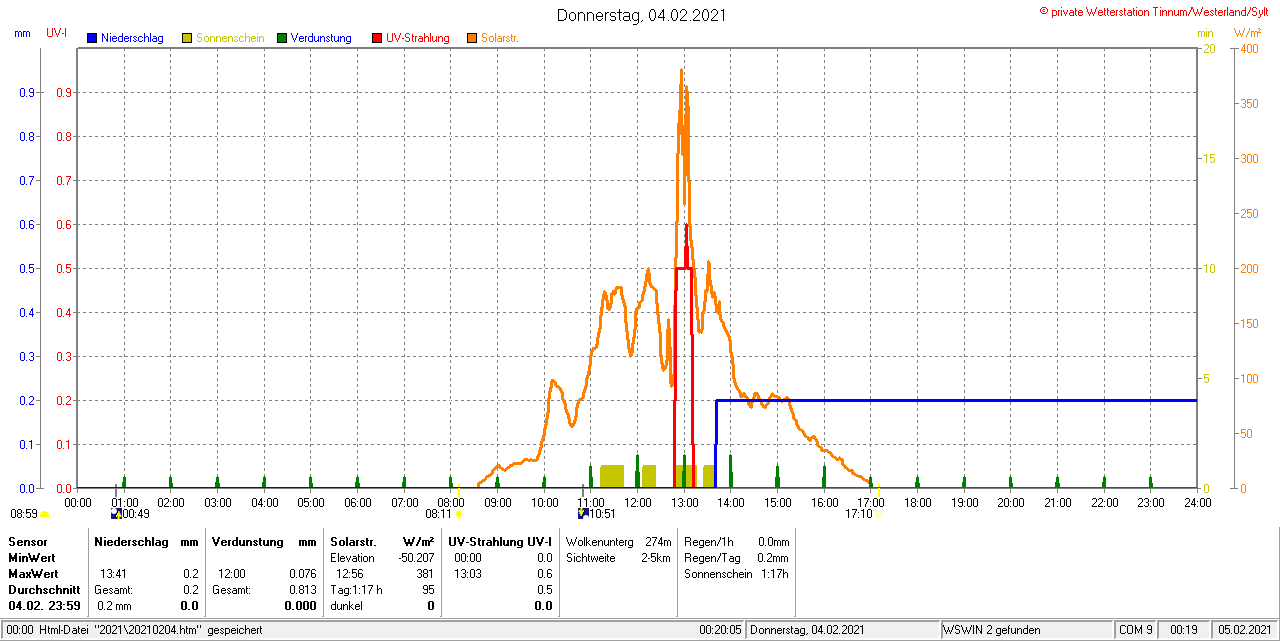Viewport: 1280px width, 641px height.
Task: Click the orange Solarstr. legend swatch
Action: coord(472,38)
